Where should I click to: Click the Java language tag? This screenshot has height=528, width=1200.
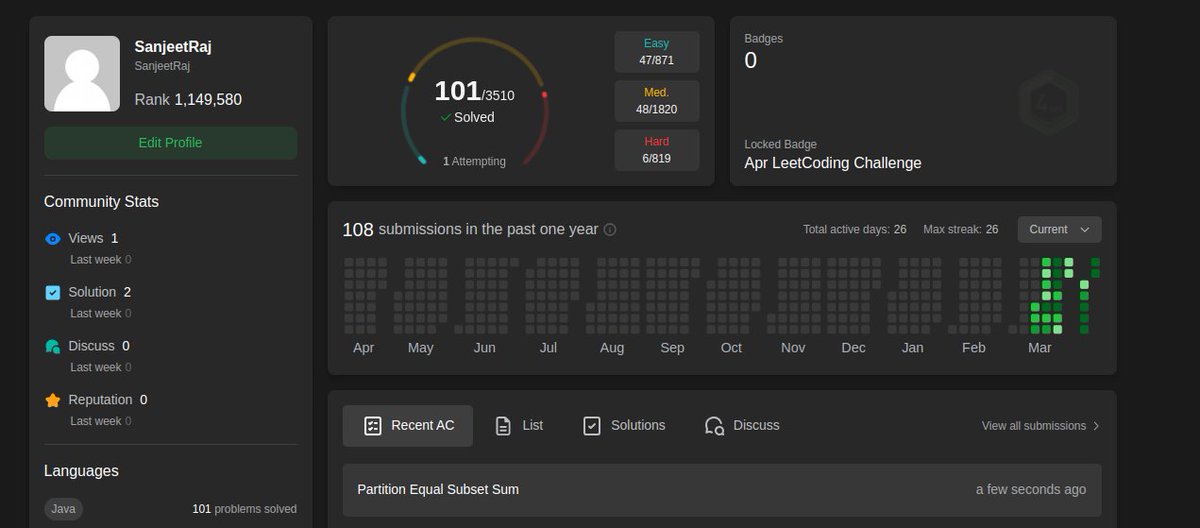point(63,509)
